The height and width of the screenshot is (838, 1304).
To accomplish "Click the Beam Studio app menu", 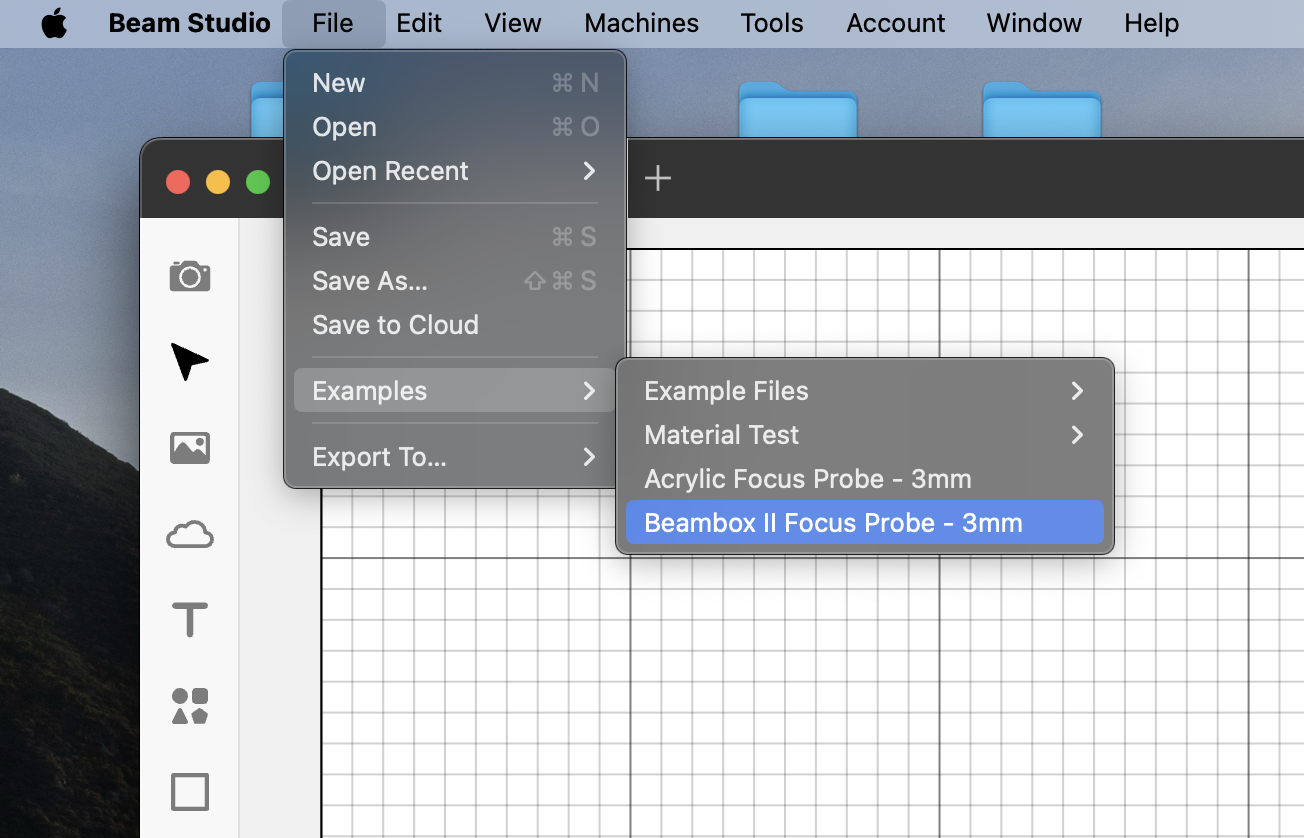I will (x=189, y=23).
